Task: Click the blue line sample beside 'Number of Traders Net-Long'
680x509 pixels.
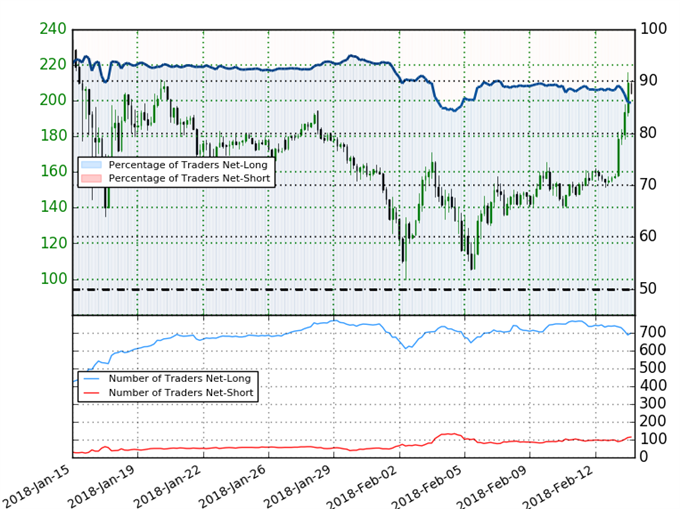Action: (x=91, y=378)
